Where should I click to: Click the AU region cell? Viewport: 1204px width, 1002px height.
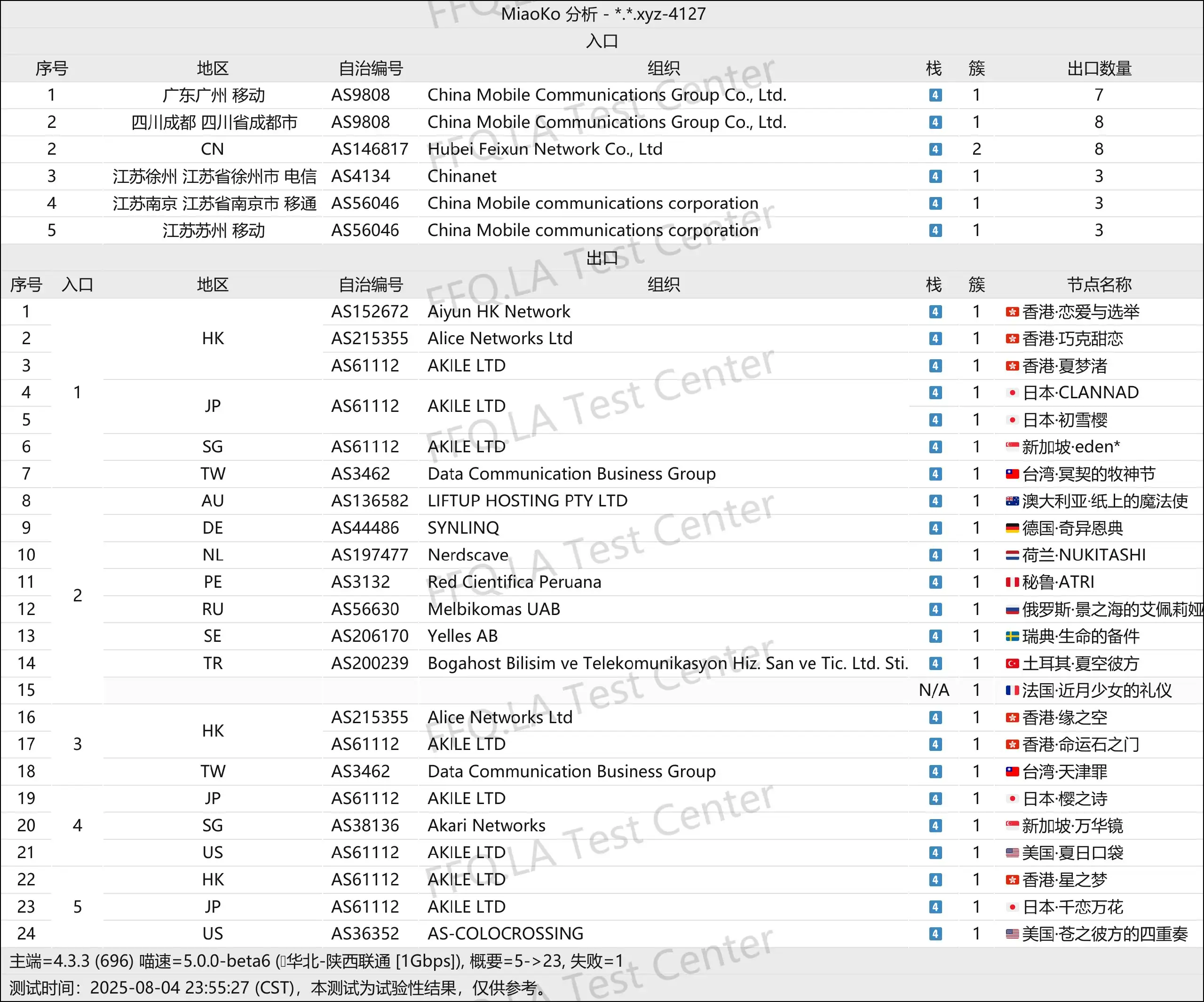[x=213, y=501]
